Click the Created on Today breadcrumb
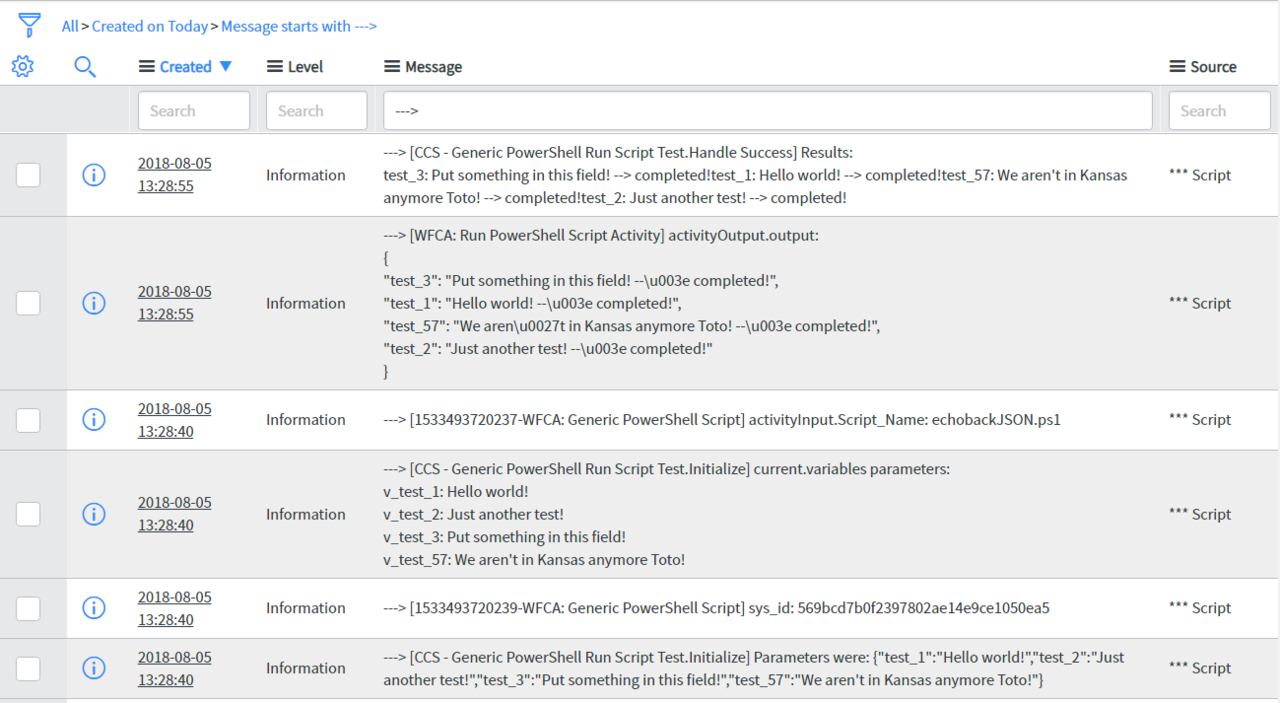Image resolution: width=1280 pixels, height=703 pixels. coord(150,27)
